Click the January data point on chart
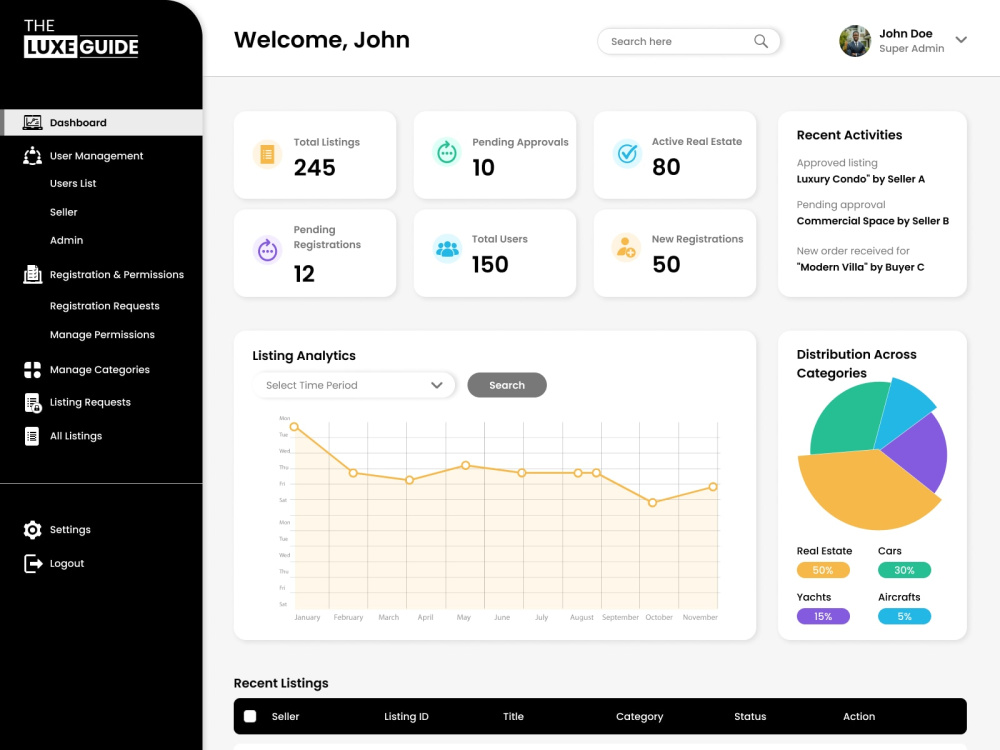Image resolution: width=1000 pixels, height=750 pixels. [x=294, y=427]
